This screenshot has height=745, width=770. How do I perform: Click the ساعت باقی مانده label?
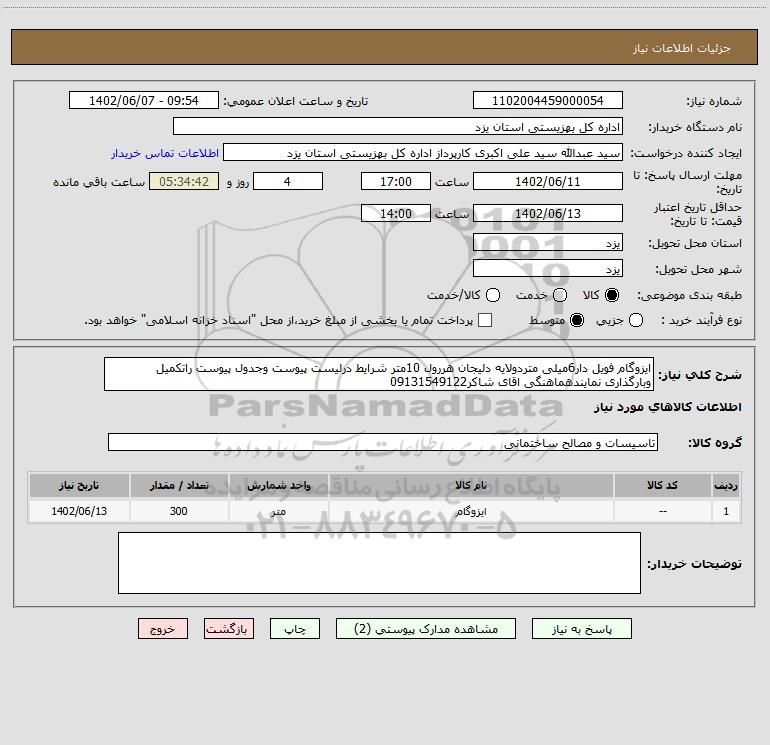[99, 182]
